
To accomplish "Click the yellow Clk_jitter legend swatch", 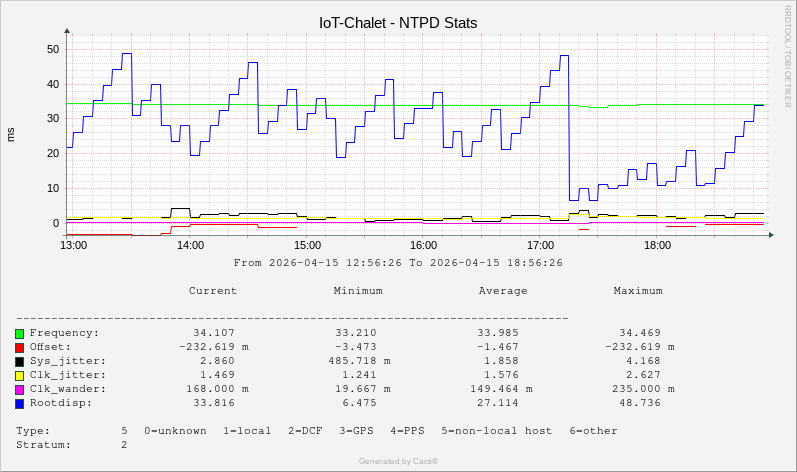I will [19, 375].
